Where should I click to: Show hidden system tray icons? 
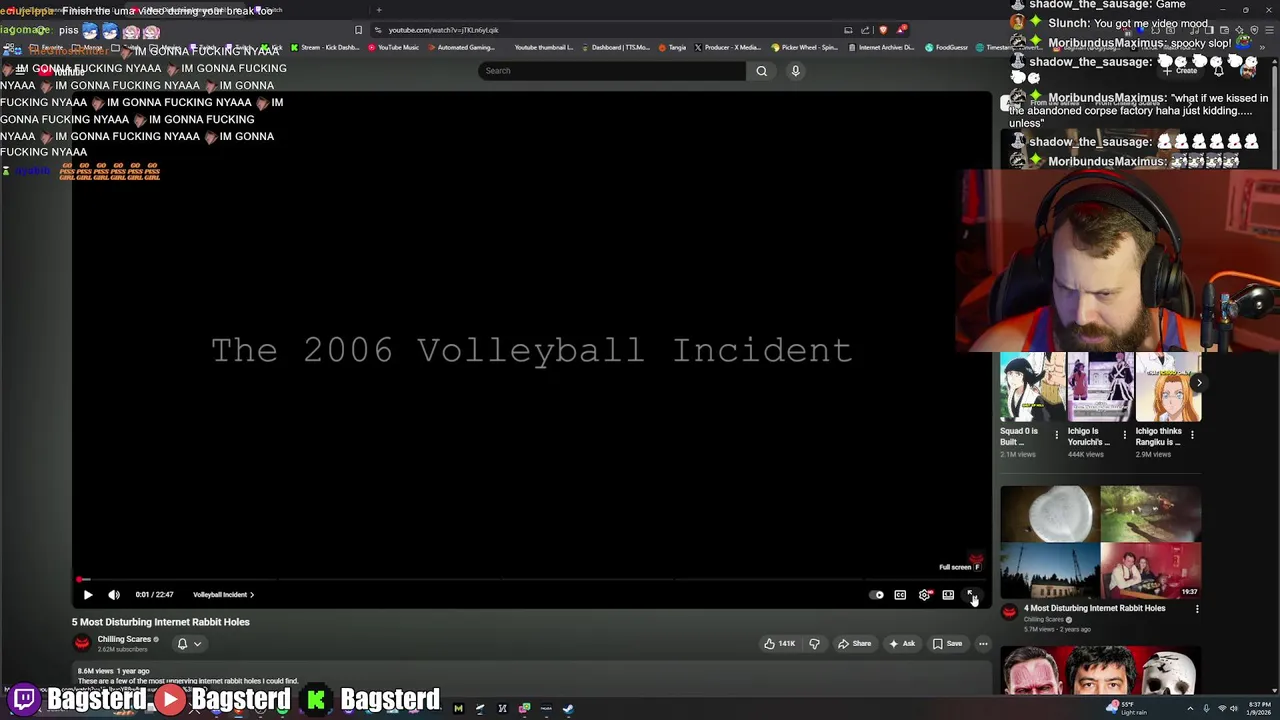click(x=1191, y=709)
